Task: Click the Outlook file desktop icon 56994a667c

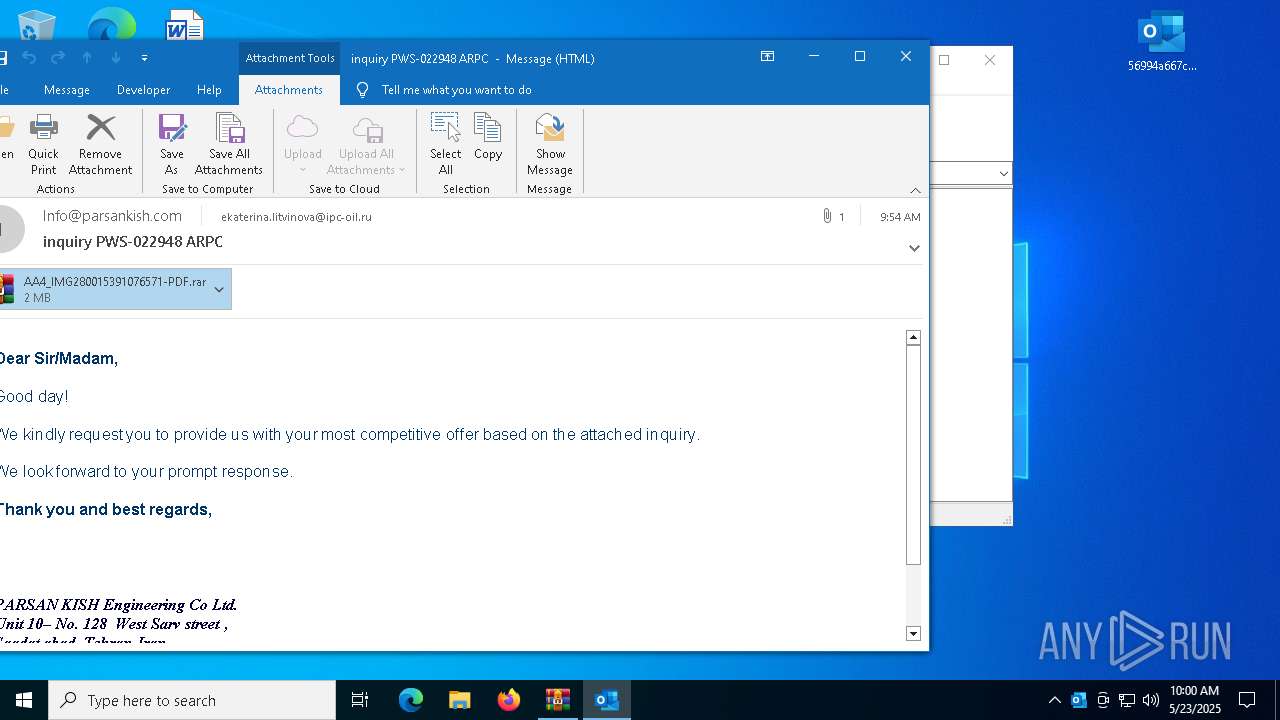Action: [1162, 42]
